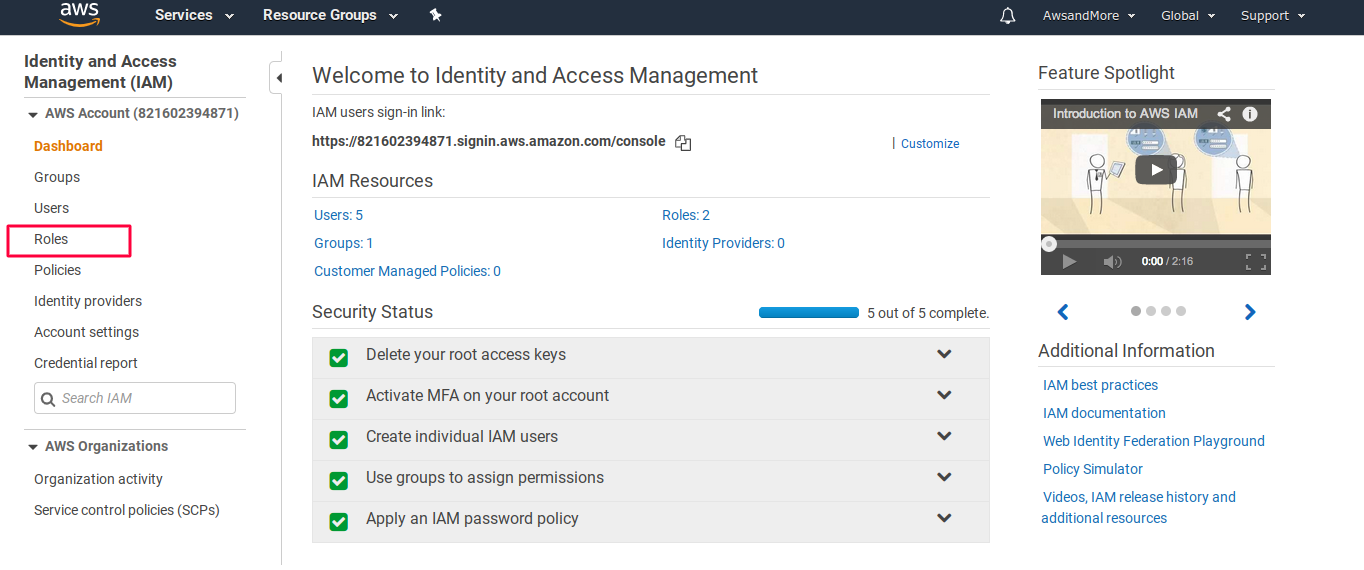Image resolution: width=1364 pixels, height=570 pixels.
Task: Select the first Feature Spotlight carousel dot
Action: (1136, 311)
